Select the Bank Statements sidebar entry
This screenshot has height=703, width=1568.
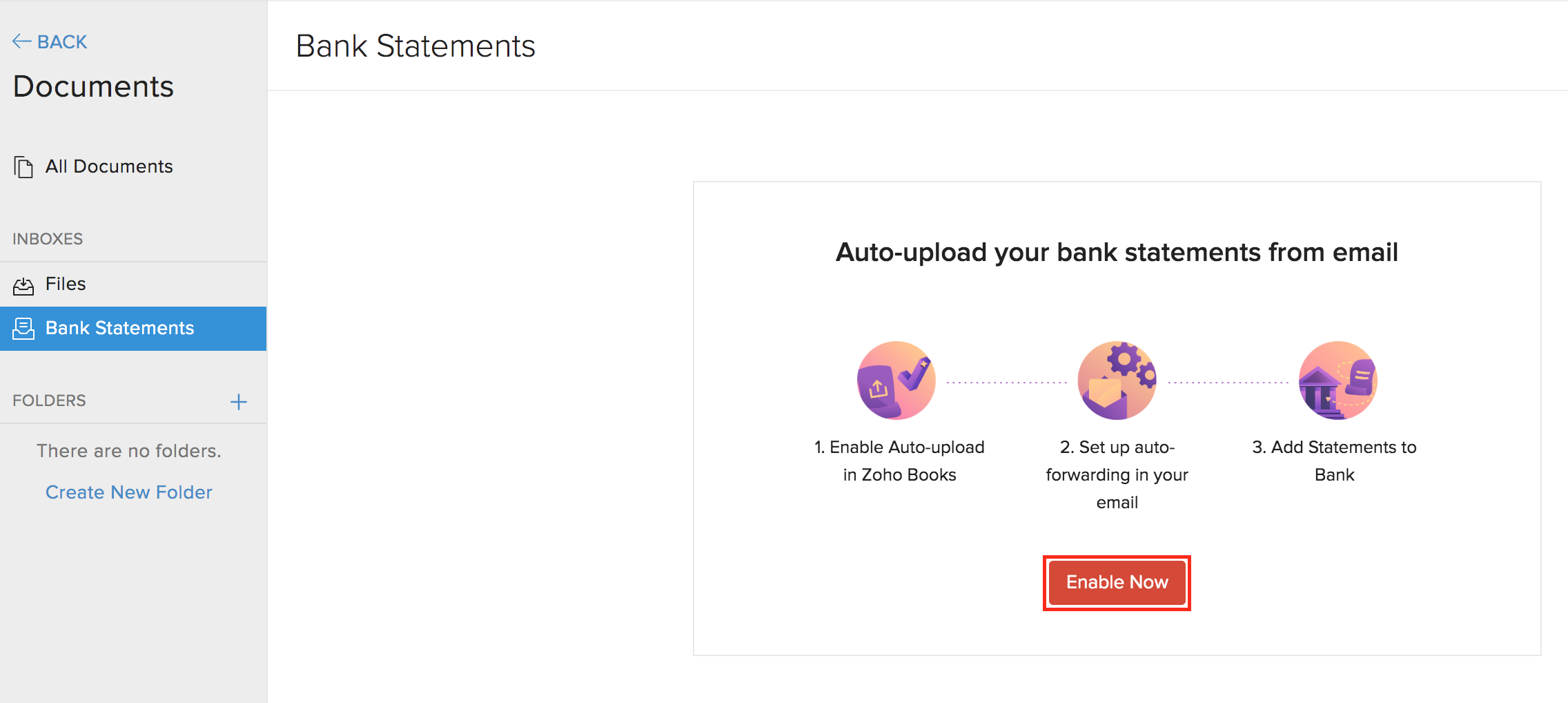[119, 328]
